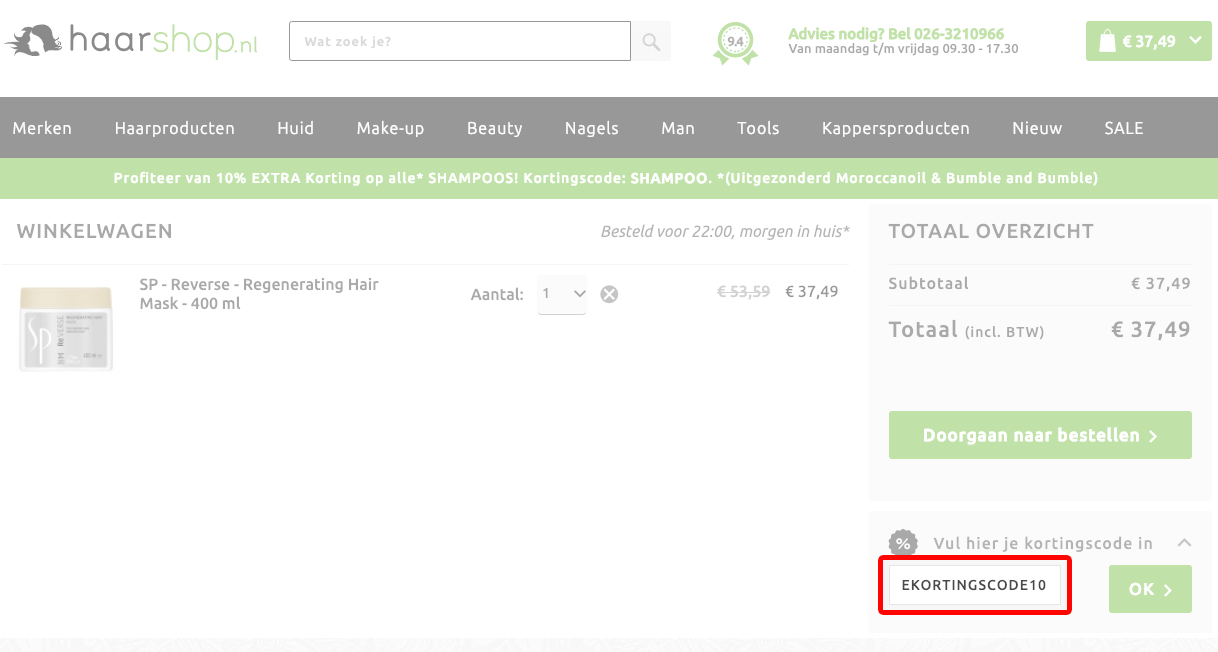This screenshot has height=652, width=1218.
Task: Click the TOTAAL OVERZICHT heading
Action: (x=991, y=231)
